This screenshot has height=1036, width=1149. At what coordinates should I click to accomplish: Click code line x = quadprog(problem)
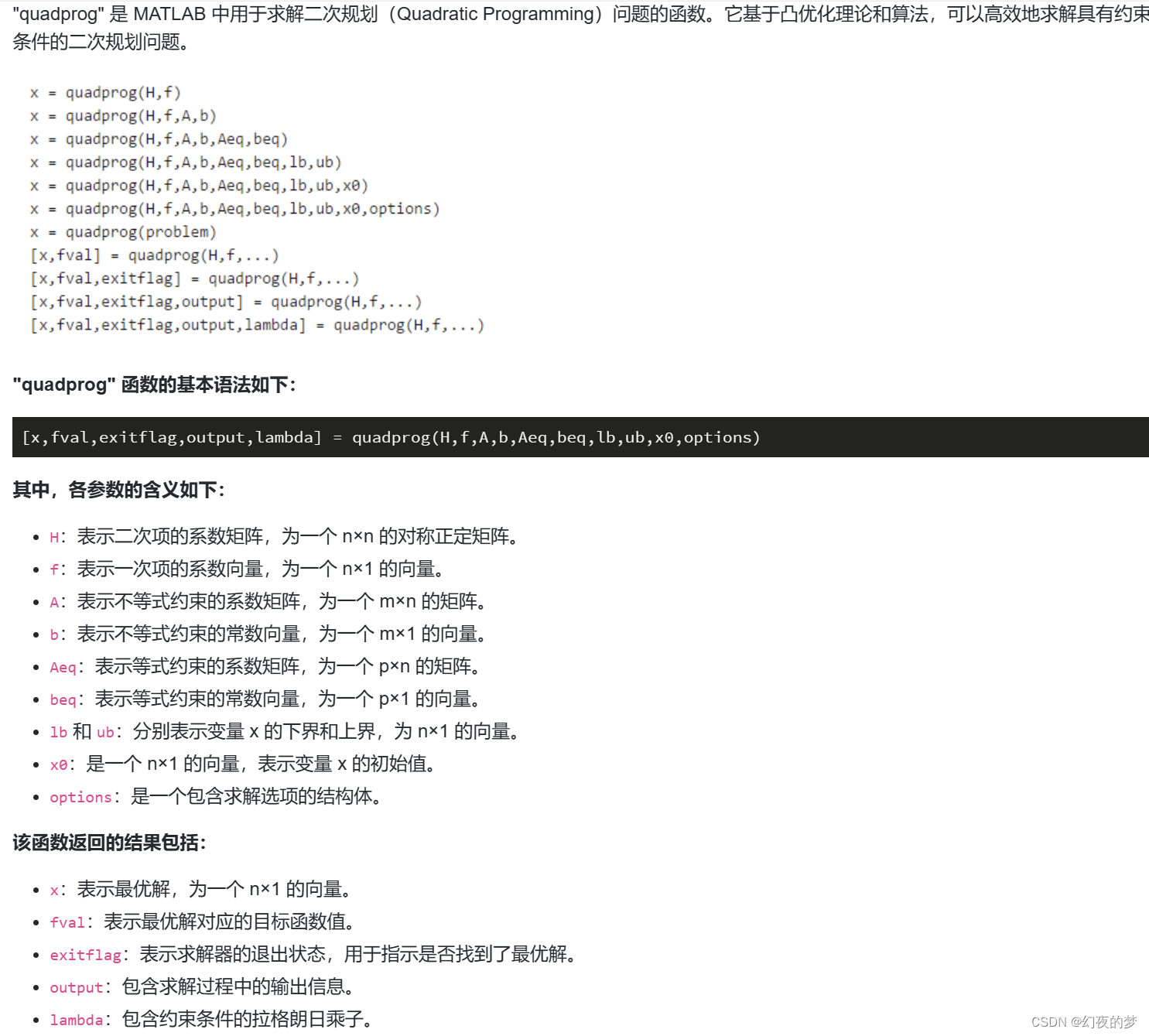pos(124,231)
